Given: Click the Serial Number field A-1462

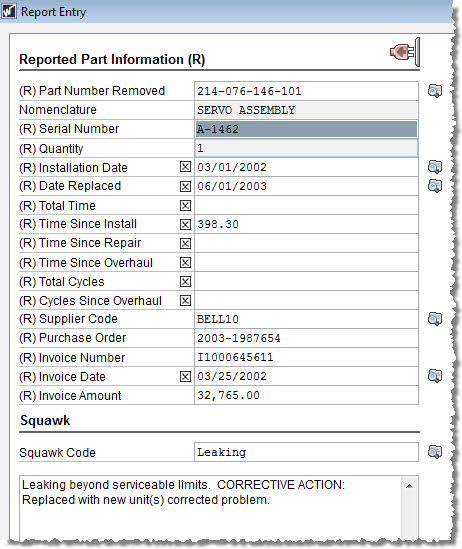Looking at the screenshot, I should [306, 129].
